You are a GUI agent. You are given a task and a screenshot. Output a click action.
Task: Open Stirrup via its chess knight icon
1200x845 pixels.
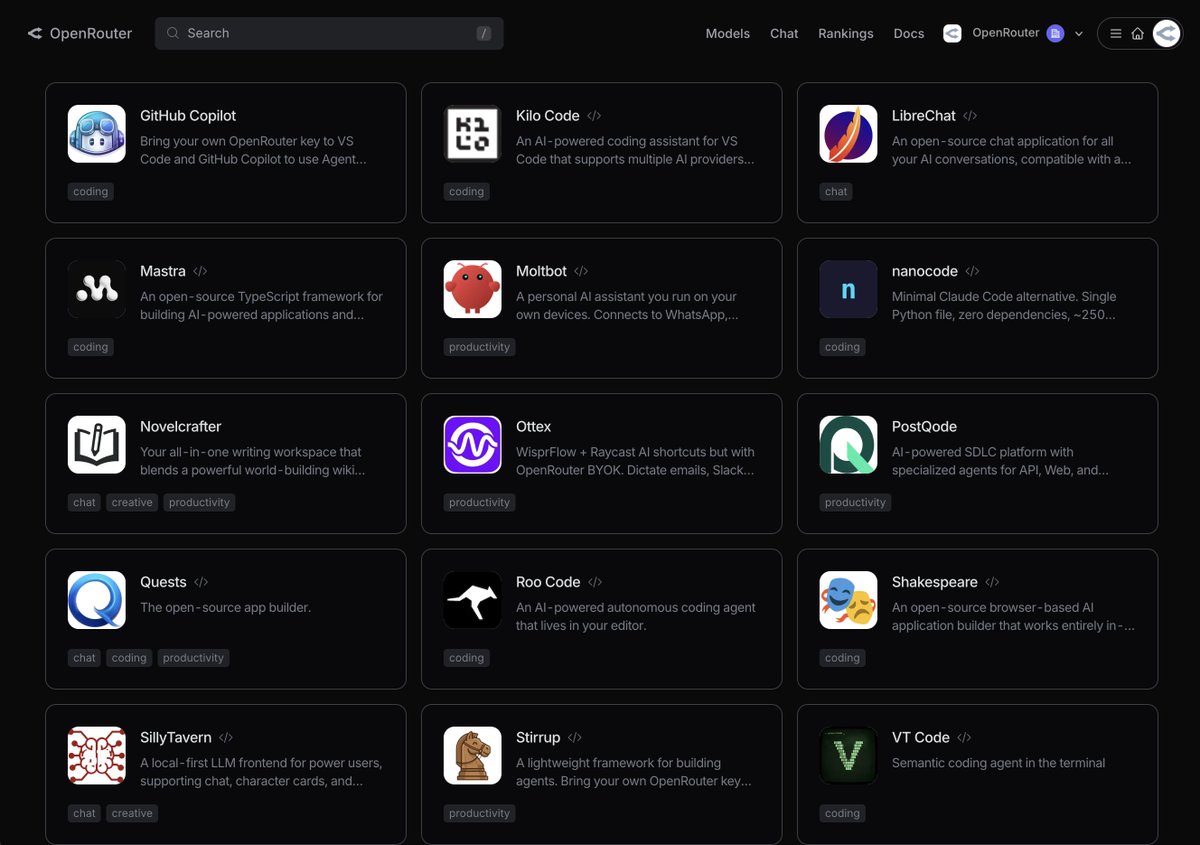(x=472, y=755)
